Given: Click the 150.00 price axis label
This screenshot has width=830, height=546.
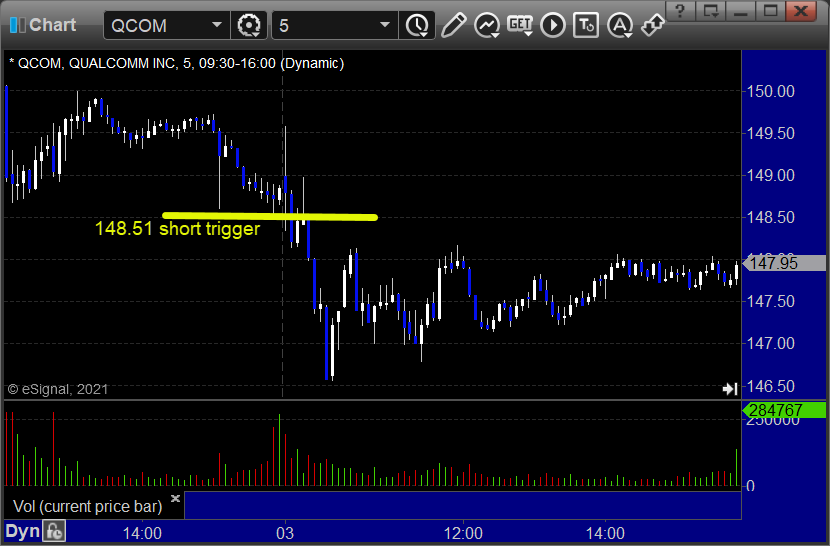Looking at the screenshot, I should point(771,91).
